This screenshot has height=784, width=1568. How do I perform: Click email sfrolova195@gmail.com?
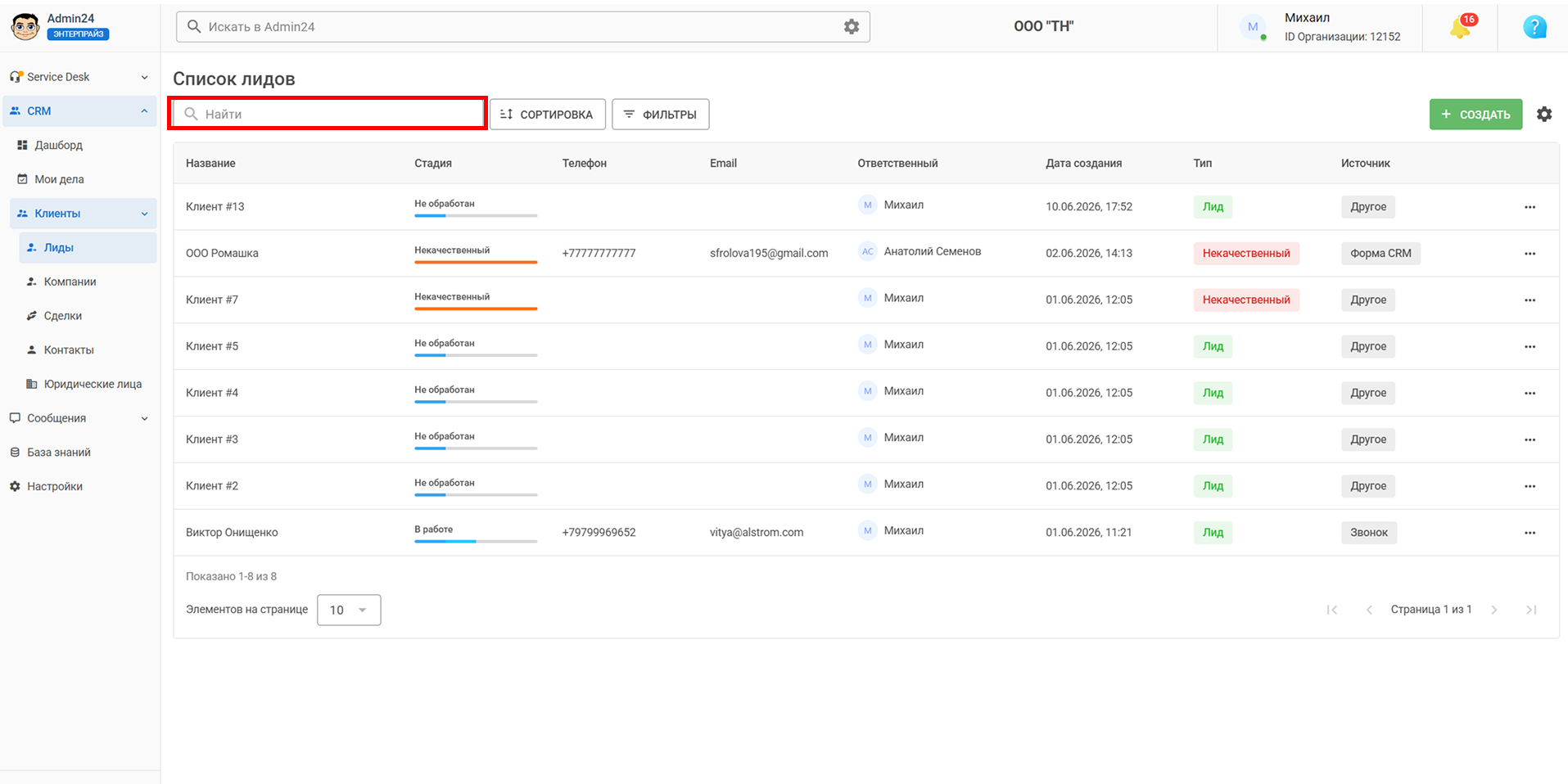click(769, 254)
